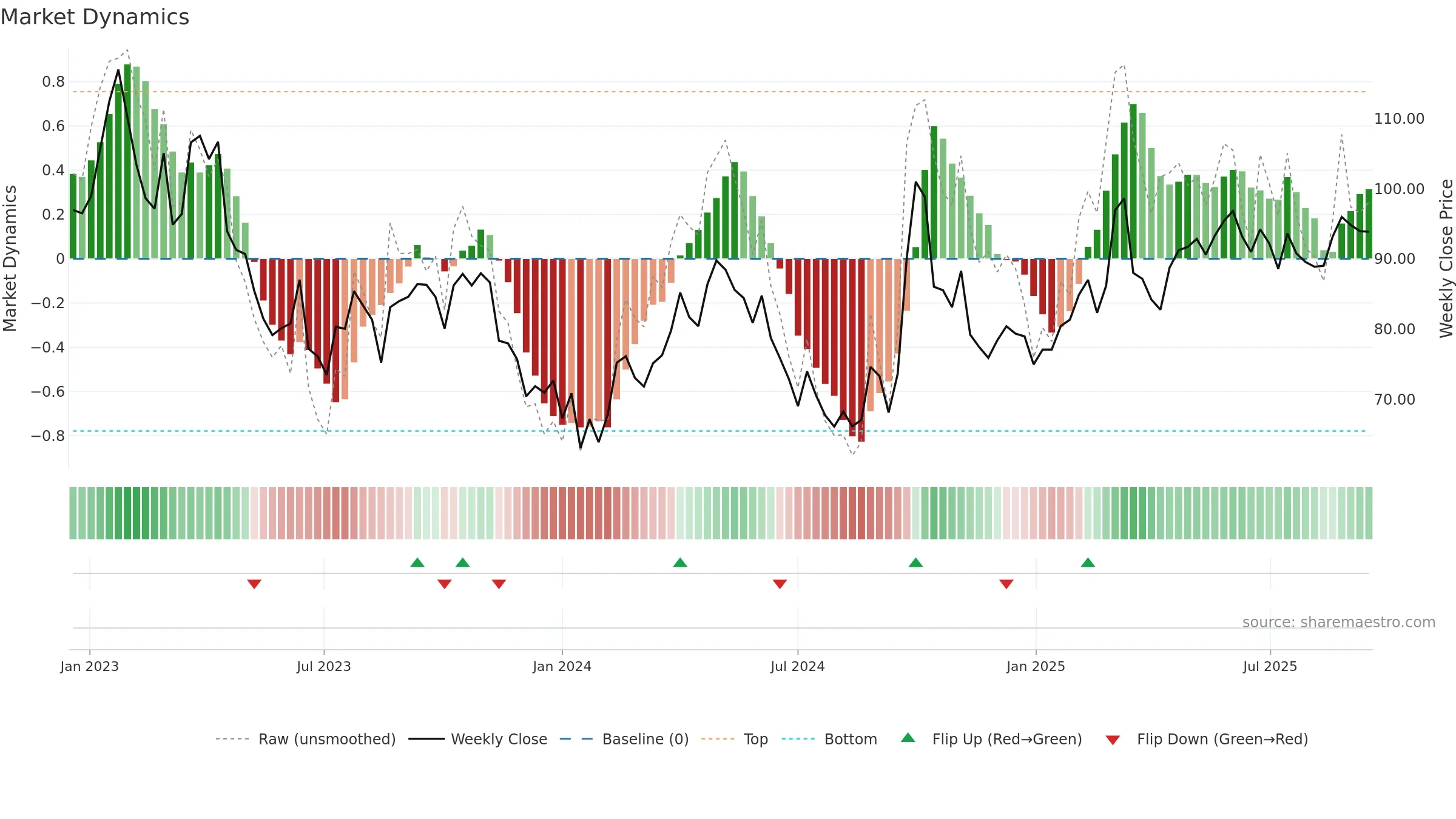1456x819 pixels.
Task: Click the Jul 2024 x-axis label
Action: (x=798, y=667)
